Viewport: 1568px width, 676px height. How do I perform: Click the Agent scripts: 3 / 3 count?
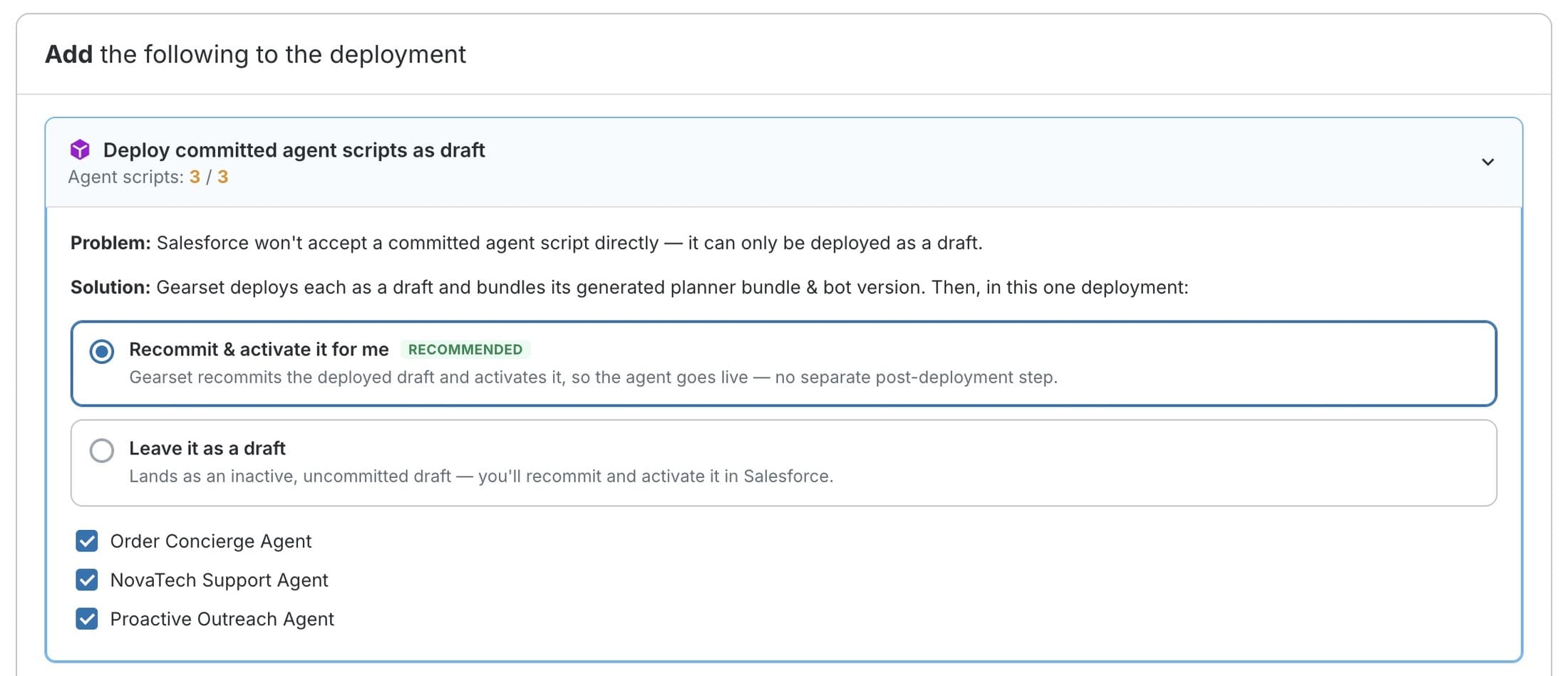pyautogui.click(x=148, y=177)
